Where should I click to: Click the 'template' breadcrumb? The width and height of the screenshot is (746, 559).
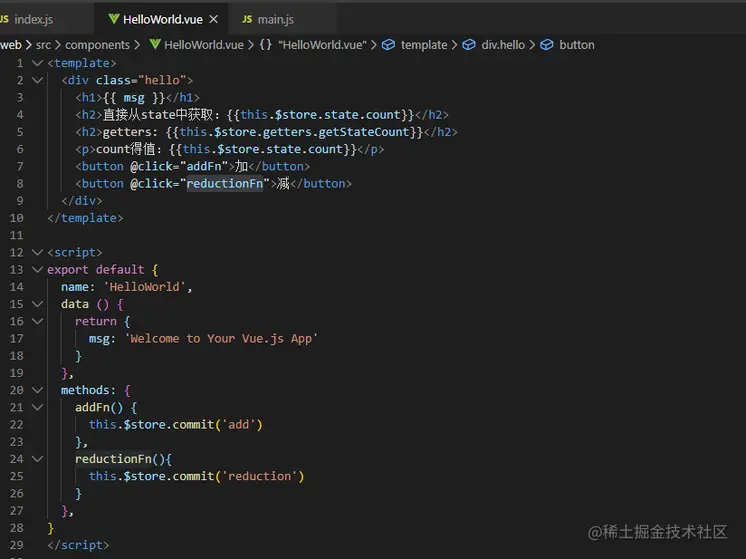click(x=424, y=45)
